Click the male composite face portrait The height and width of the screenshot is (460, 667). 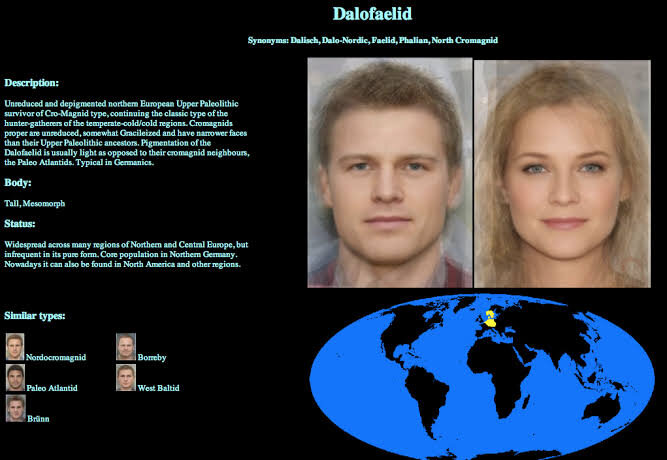click(390, 173)
